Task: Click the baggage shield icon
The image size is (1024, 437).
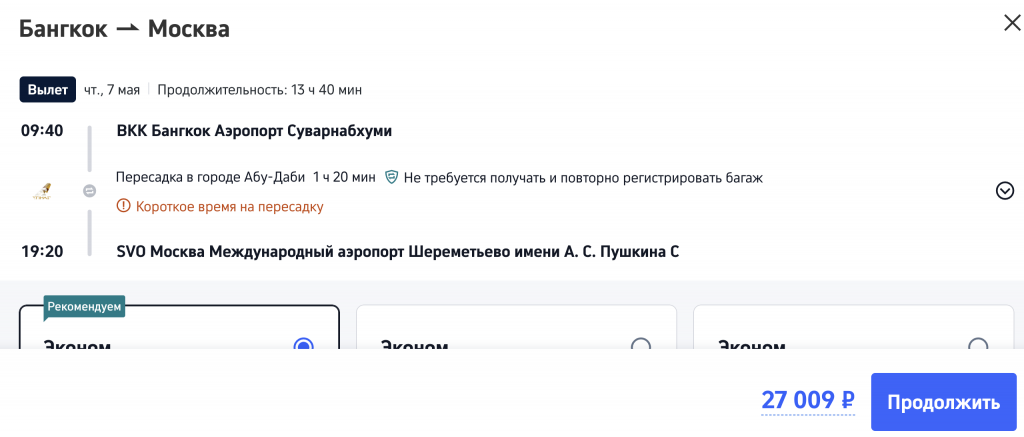Action: coord(392,177)
